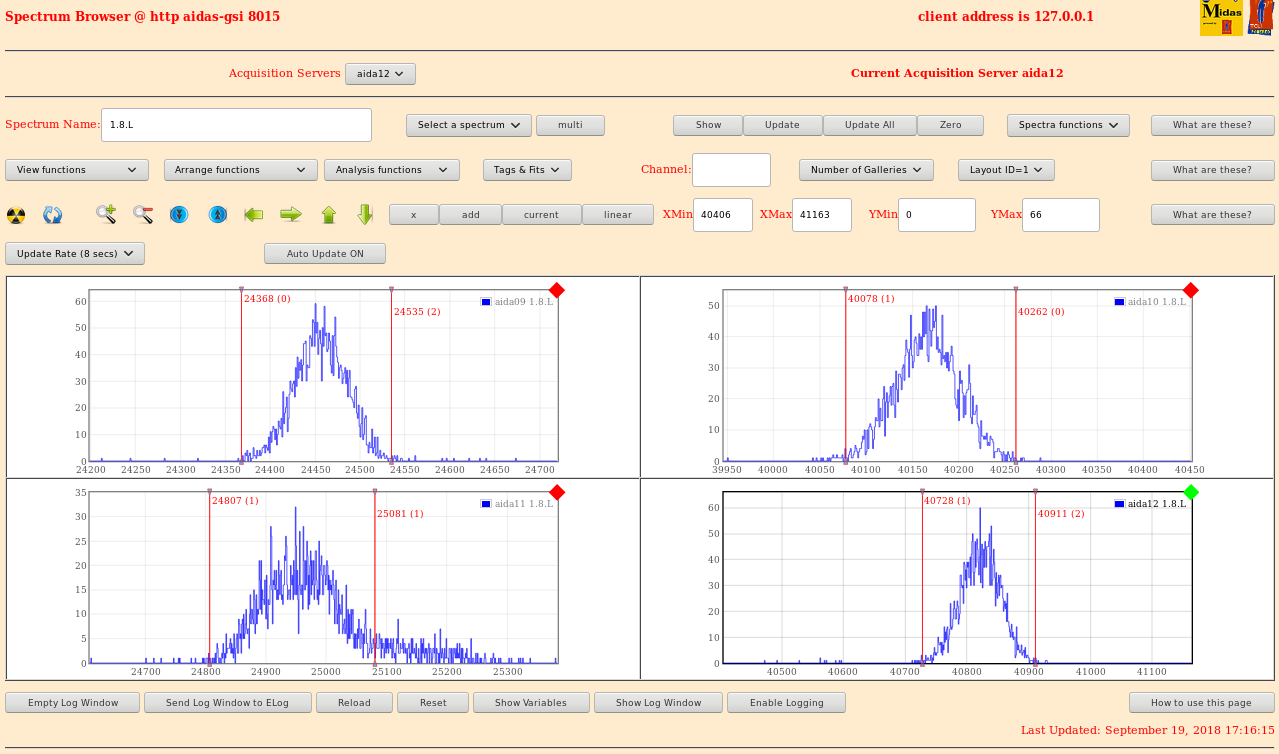Shift the spectrum right with the green arrow
Viewport: 1279px width, 754px height.
[291, 214]
